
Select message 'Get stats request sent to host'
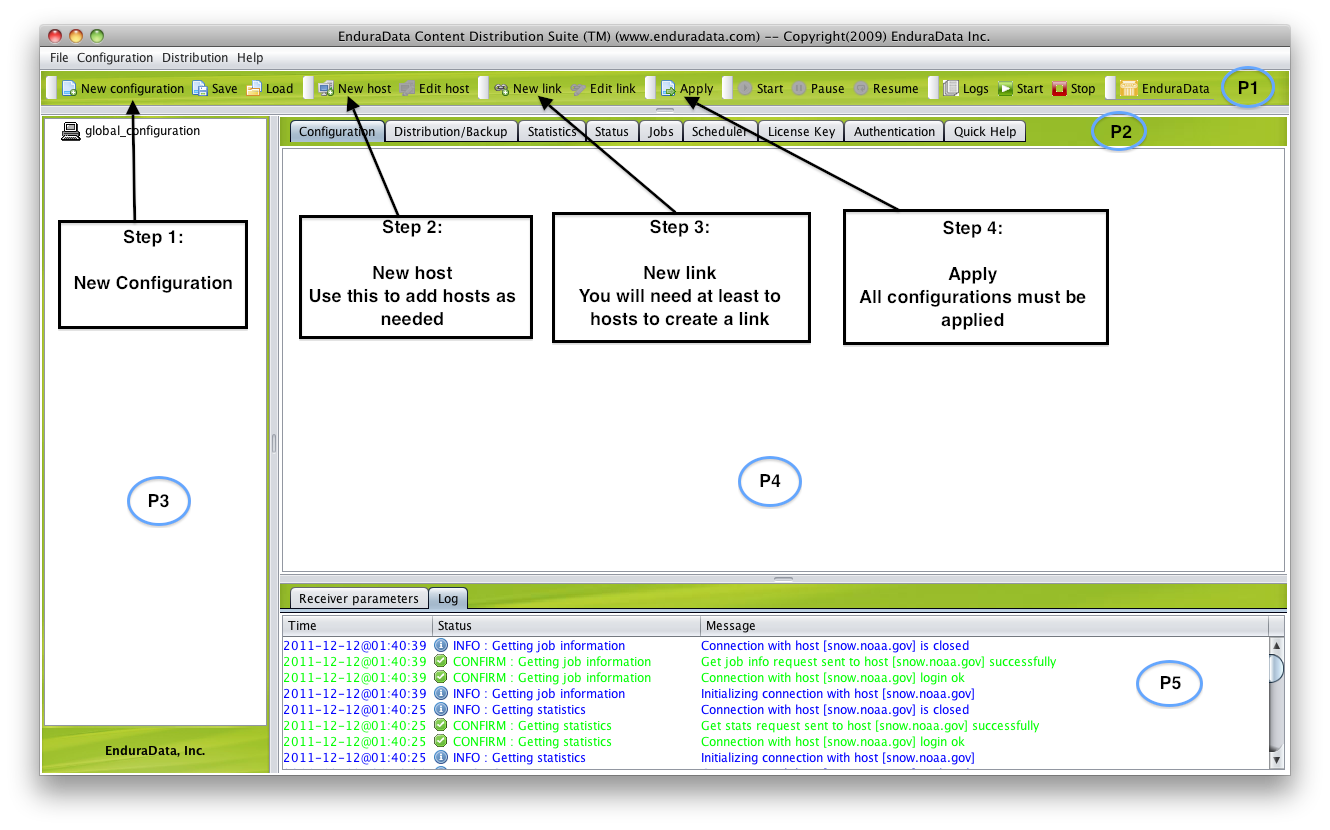tap(870, 726)
